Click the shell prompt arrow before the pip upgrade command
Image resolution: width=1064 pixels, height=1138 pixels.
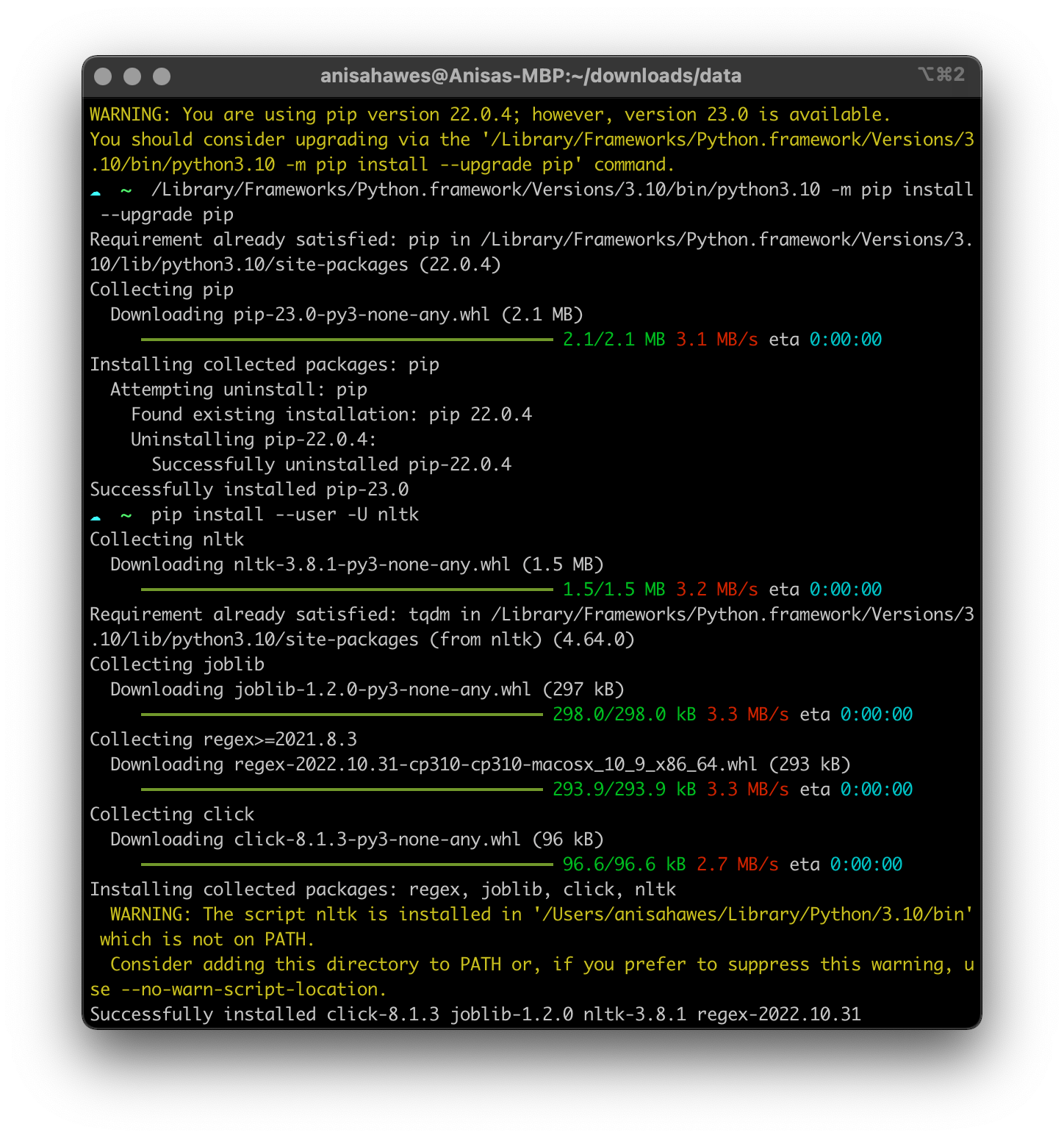(x=96, y=190)
